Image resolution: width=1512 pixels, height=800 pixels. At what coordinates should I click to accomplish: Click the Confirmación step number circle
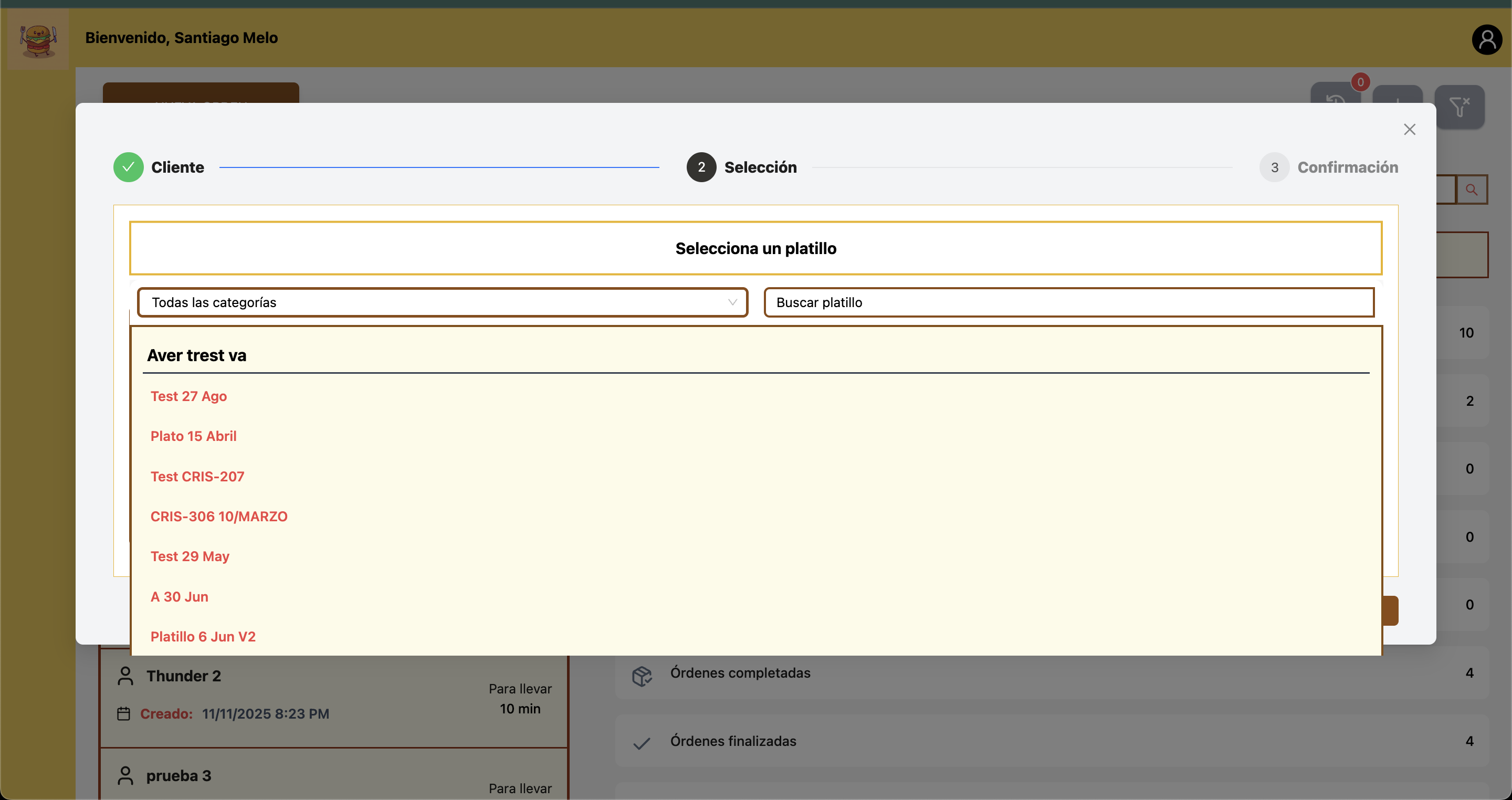click(x=1274, y=167)
